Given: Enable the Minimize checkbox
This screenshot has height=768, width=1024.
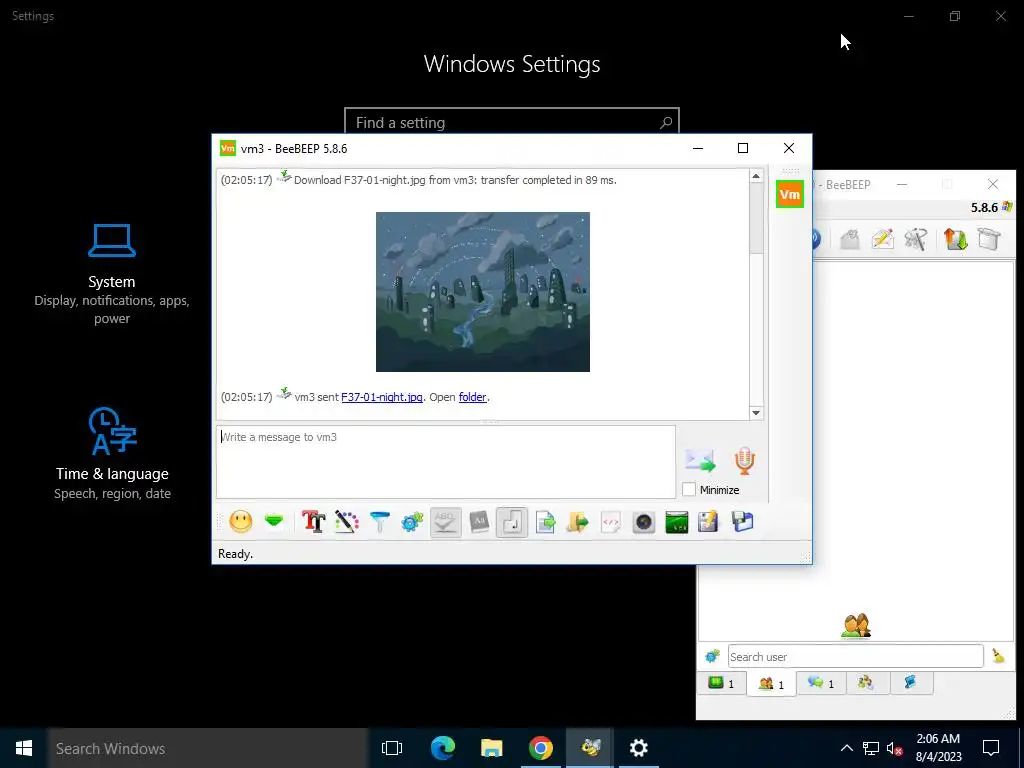Looking at the screenshot, I should pyautogui.click(x=689, y=489).
